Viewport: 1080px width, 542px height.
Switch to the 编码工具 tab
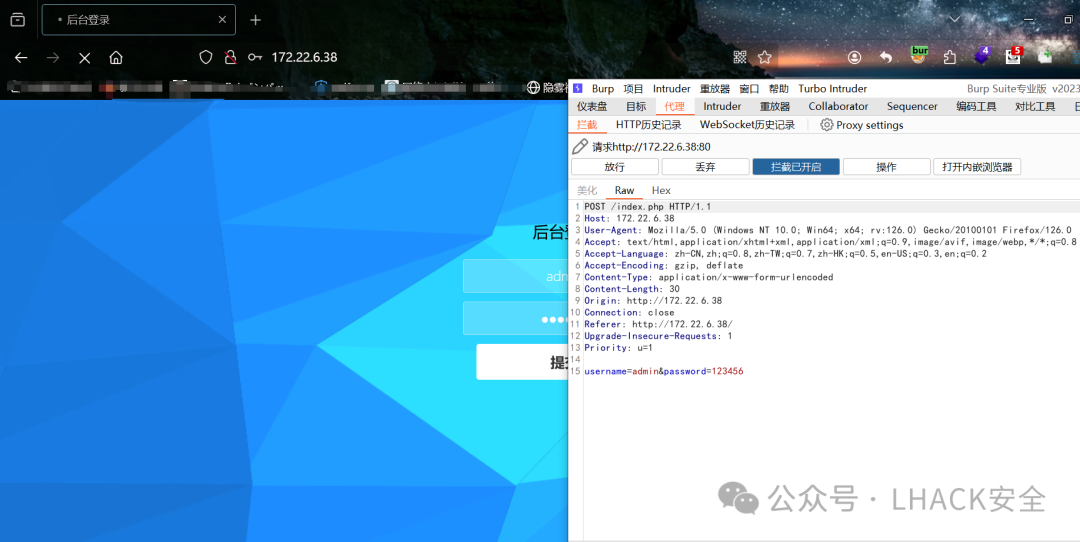click(976, 107)
